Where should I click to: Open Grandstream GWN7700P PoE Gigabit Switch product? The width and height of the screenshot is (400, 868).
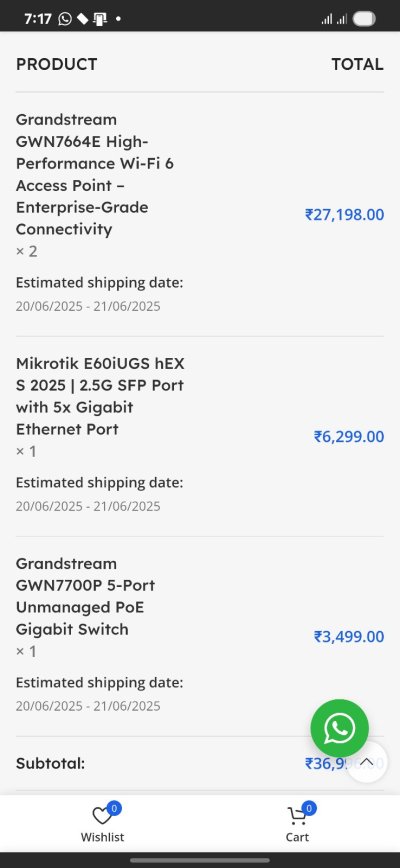pyautogui.click(x=85, y=596)
